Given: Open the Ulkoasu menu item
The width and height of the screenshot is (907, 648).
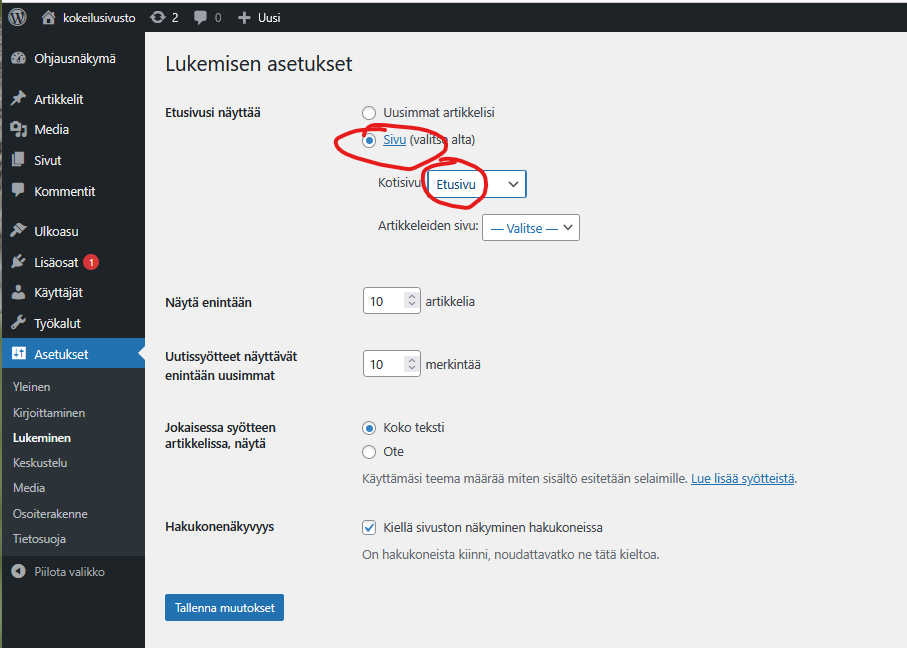Looking at the screenshot, I should 73,231.
